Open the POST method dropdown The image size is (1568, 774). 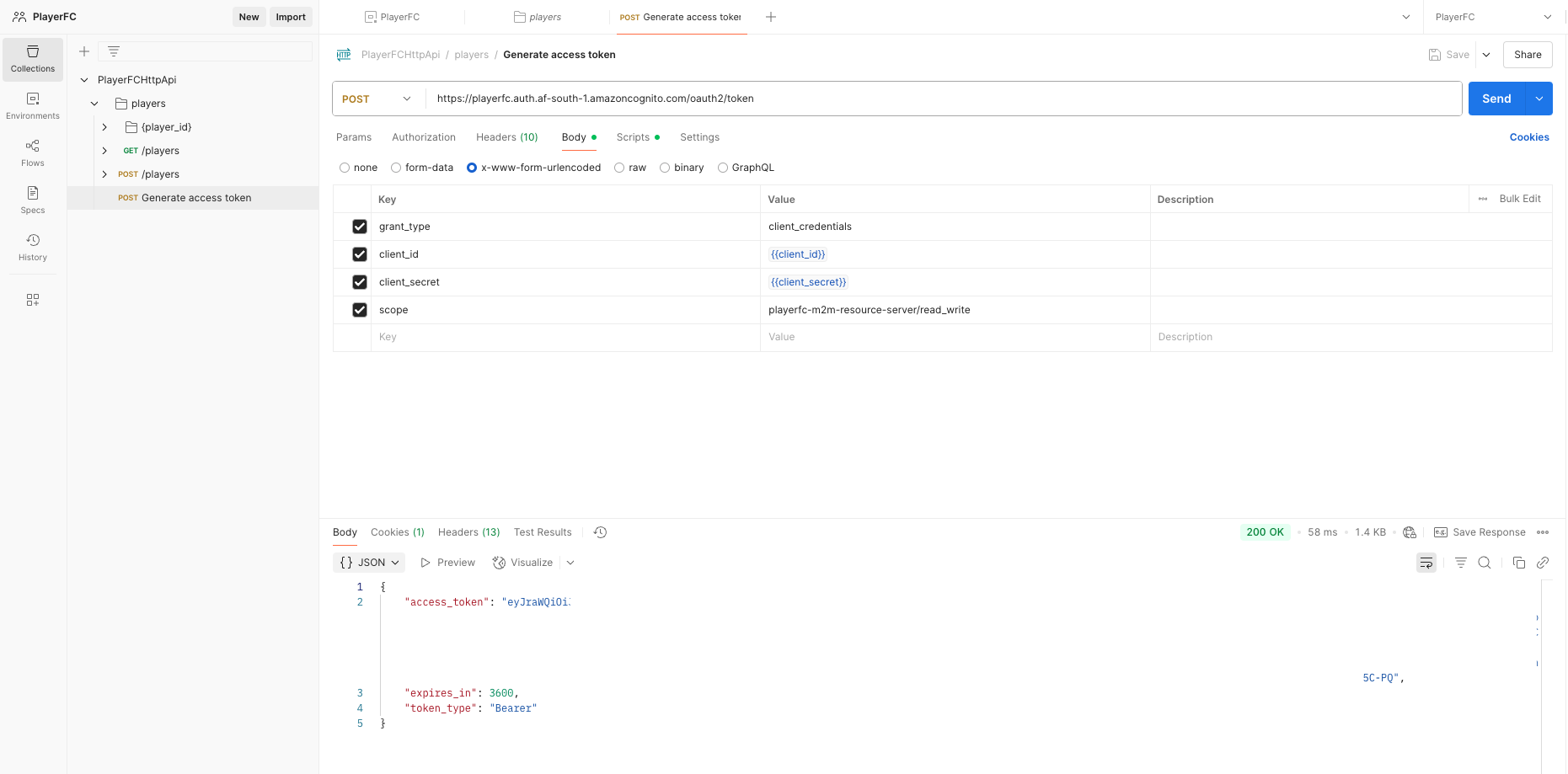[x=378, y=99]
